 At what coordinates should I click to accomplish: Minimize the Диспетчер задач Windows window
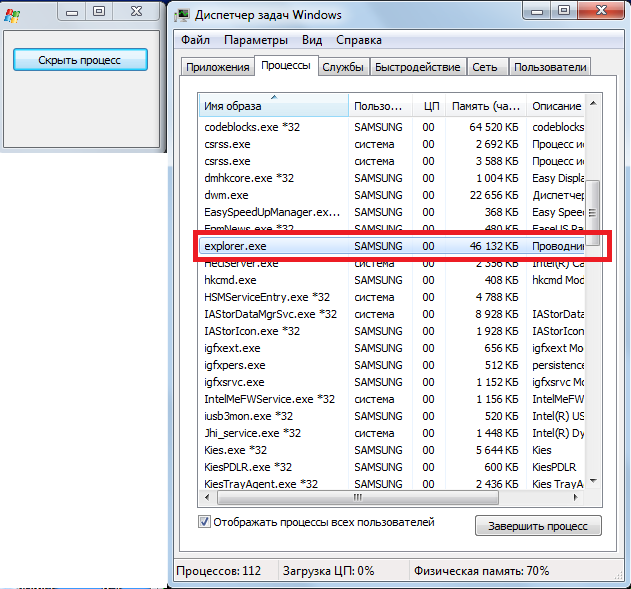click(x=537, y=12)
